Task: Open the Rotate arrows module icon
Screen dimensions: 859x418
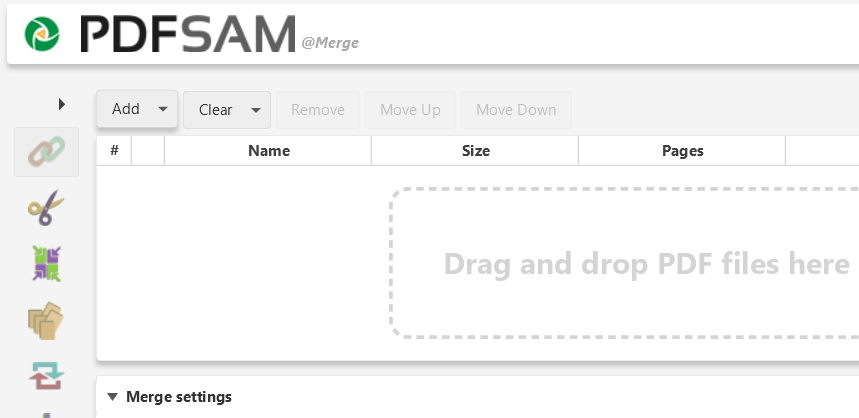Action: 46,376
